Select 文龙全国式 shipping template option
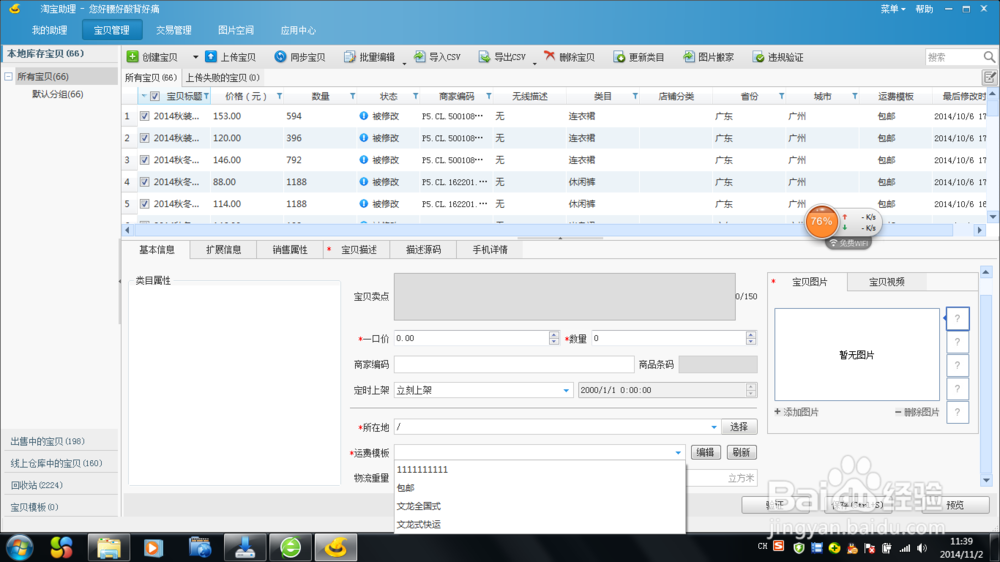1000x562 pixels. click(539, 506)
